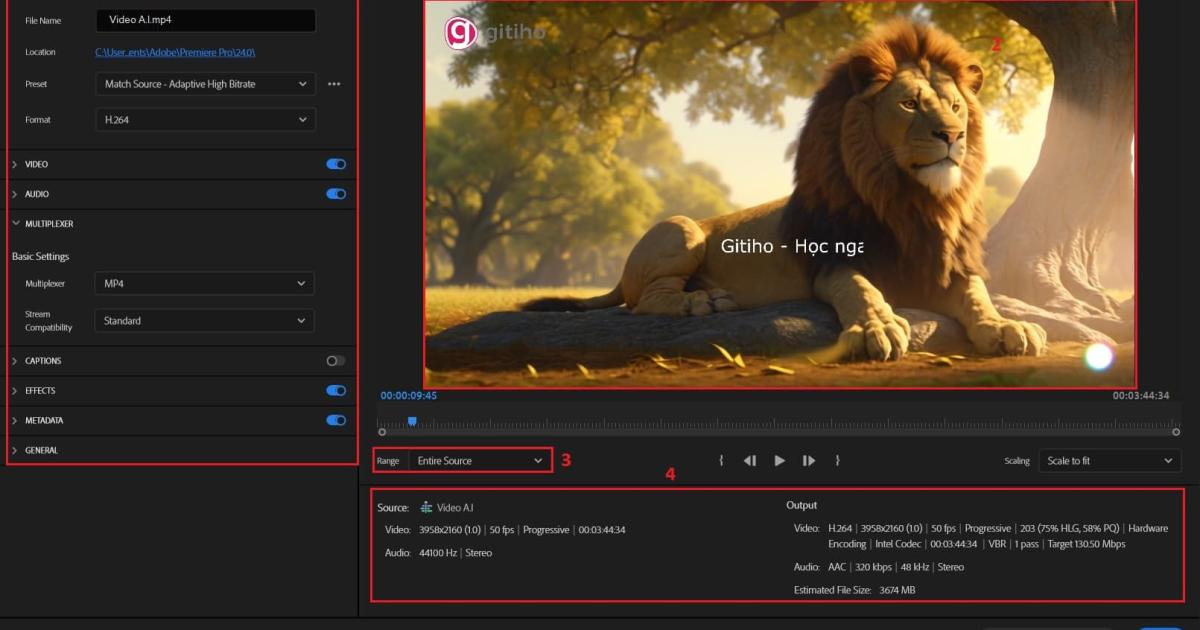Set the In point on the timeline
This screenshot has height=630, width=1200.
pos(721,460)
